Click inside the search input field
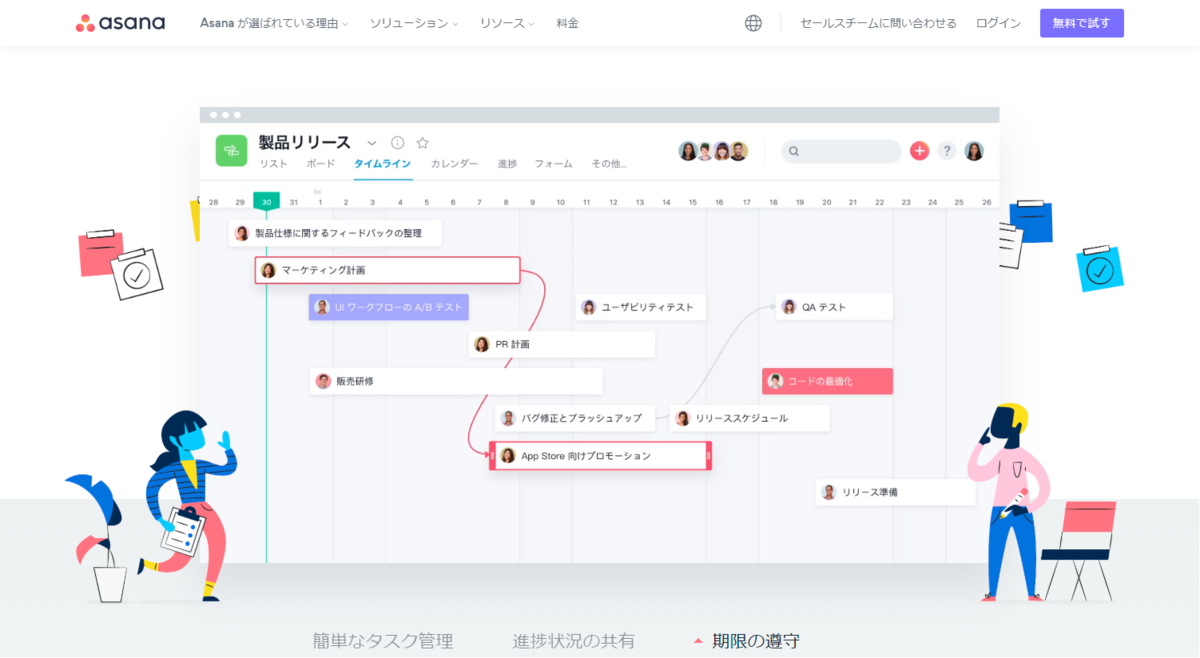Image resolution: width=1200 pixels, height=658 pixels. click(845, 150)
